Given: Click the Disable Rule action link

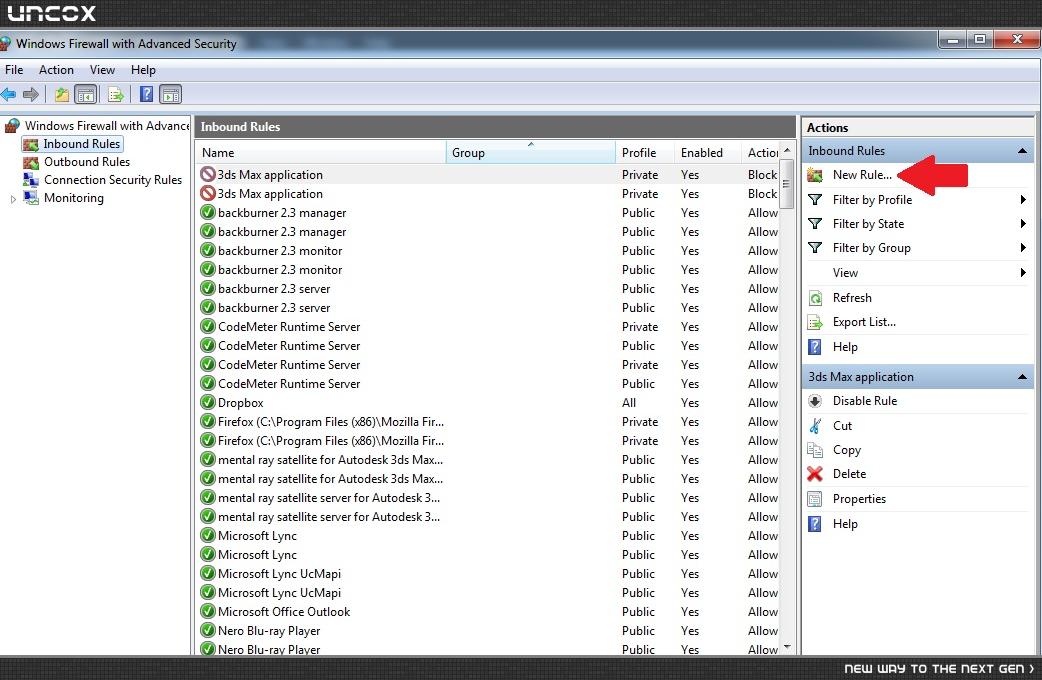Looking at the screenshot, I should click(865, 401).
